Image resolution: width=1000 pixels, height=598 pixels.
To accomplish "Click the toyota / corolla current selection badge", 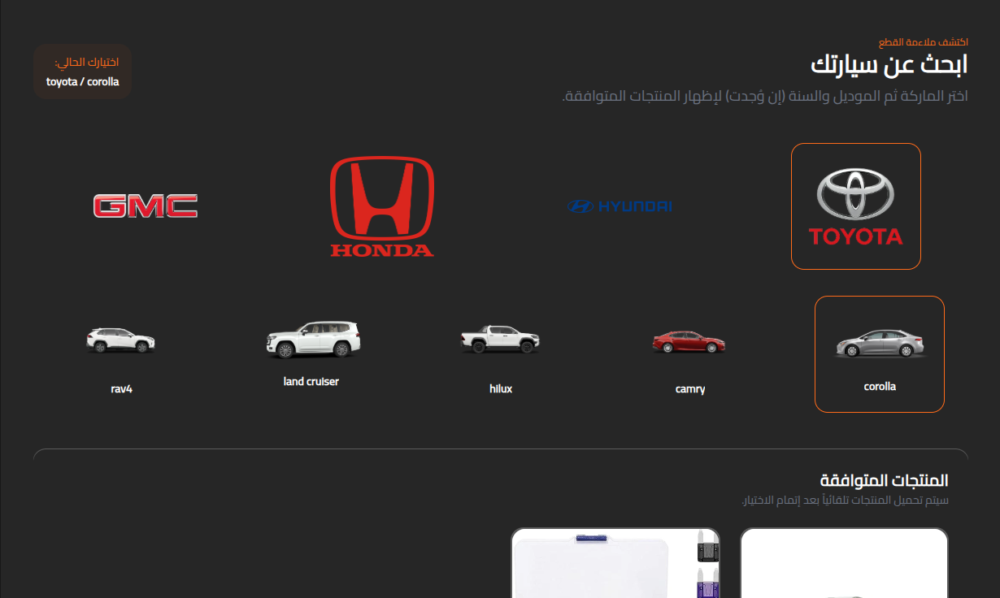I will (x=82, y=71).
